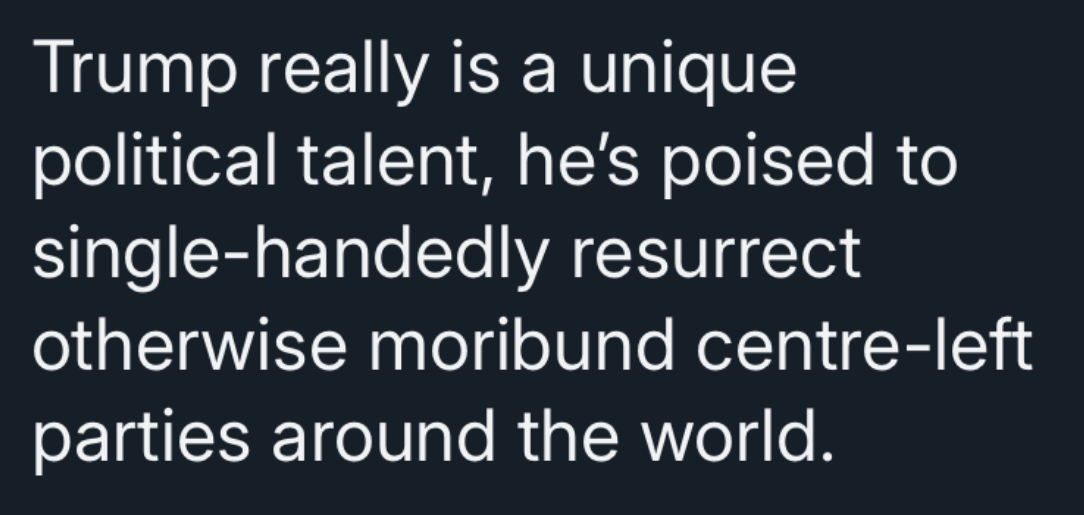Click the word "moribund" in the post
Screen dimensions: 1084x515
[x=522, y=344]
